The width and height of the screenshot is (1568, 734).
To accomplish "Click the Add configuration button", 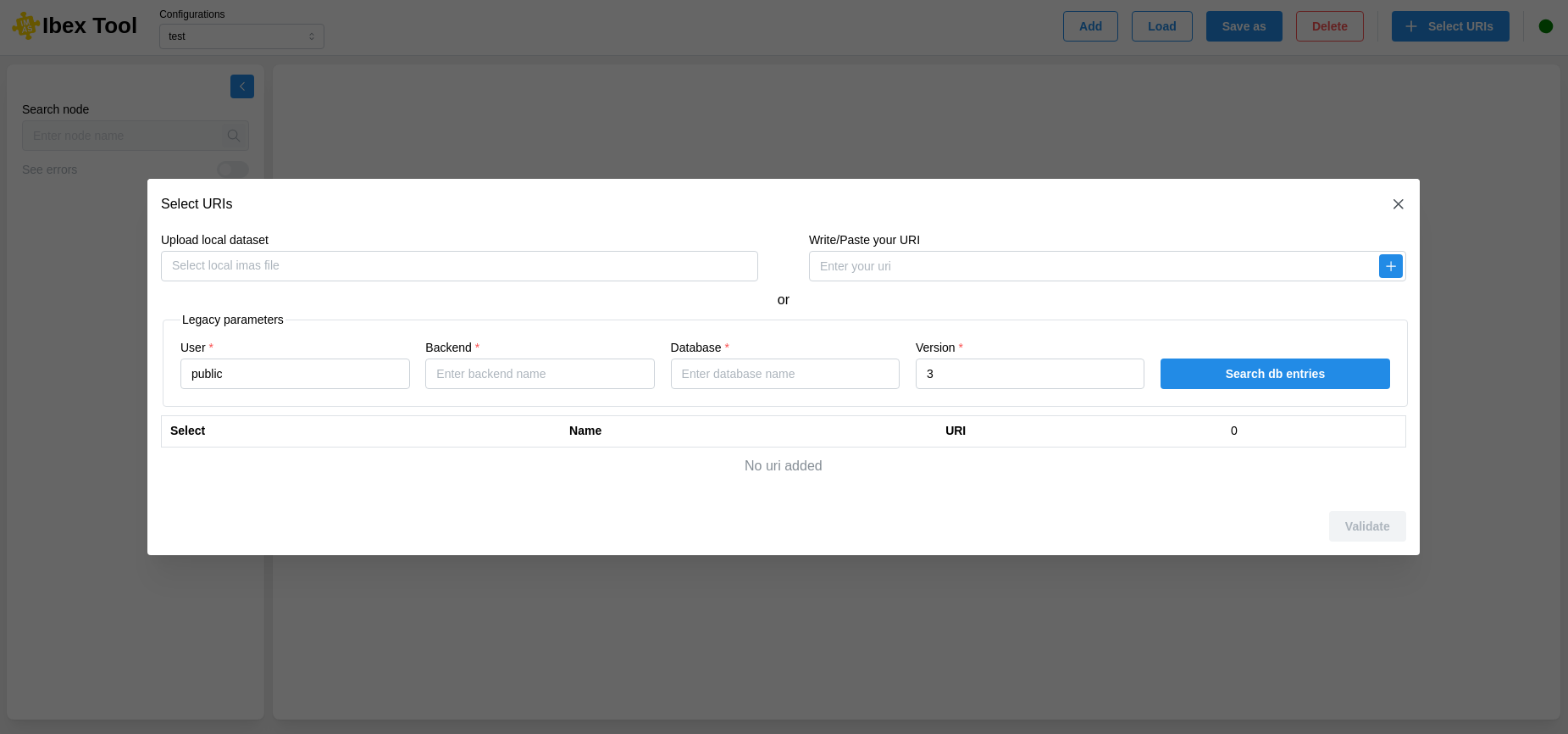I will 1089,26.
